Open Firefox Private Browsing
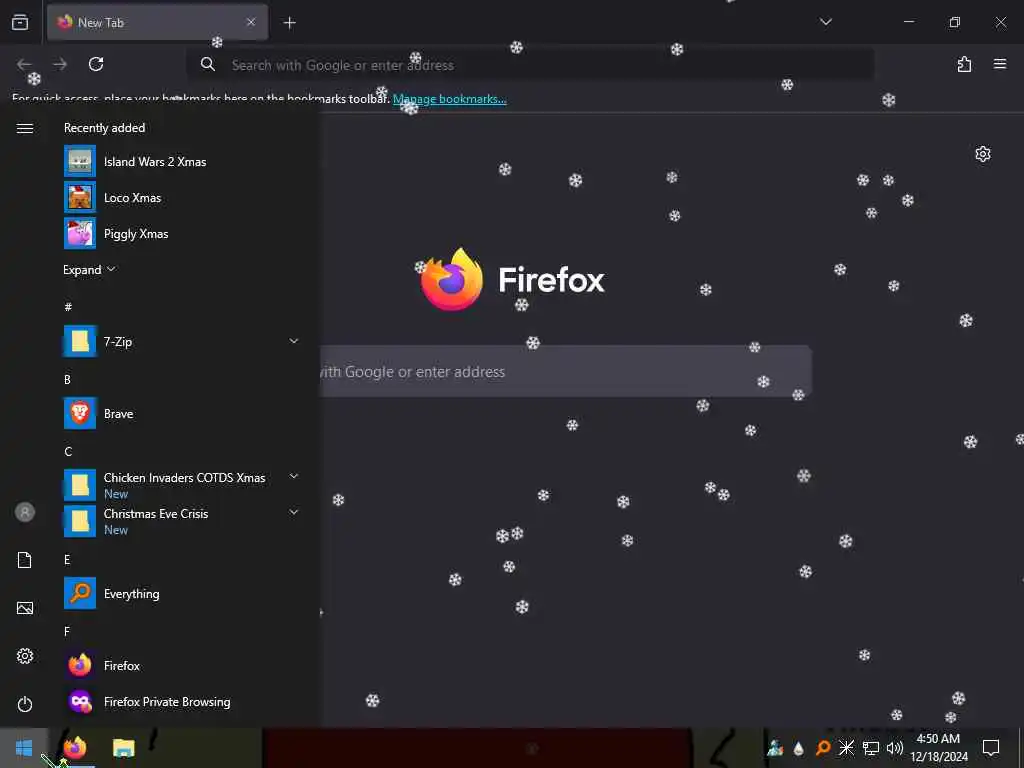The width and height of the screenshot is (1024, 768). click(181, 701)
